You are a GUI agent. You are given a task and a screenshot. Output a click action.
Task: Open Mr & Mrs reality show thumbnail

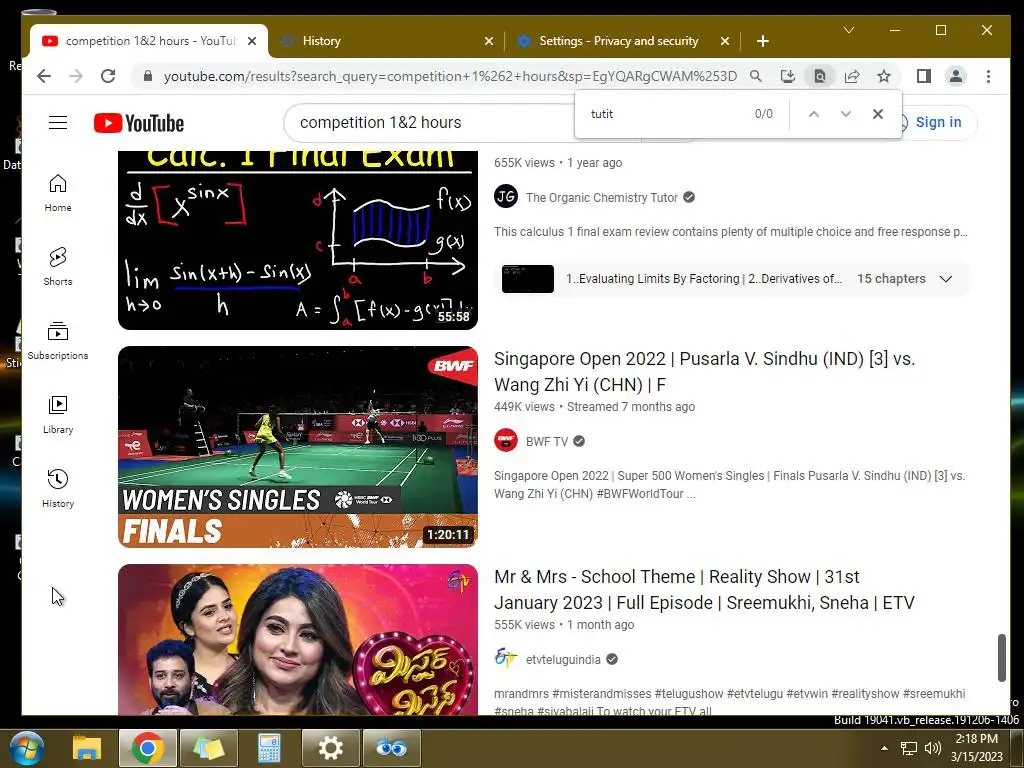[x=298, y=639]
